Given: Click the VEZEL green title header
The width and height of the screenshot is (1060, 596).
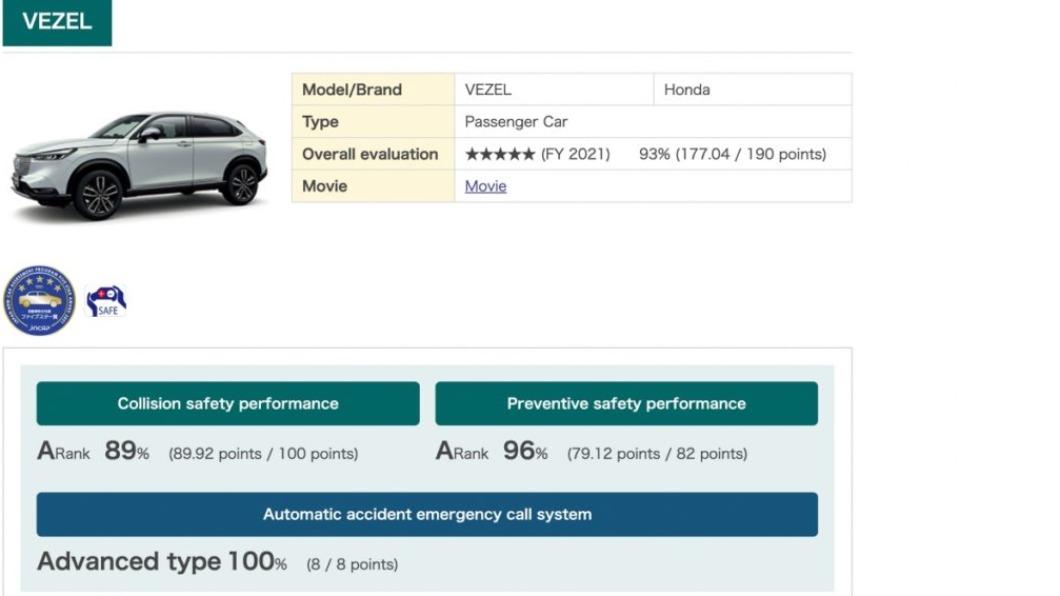Looking at the screenshot, I should [x=57, y=22].
